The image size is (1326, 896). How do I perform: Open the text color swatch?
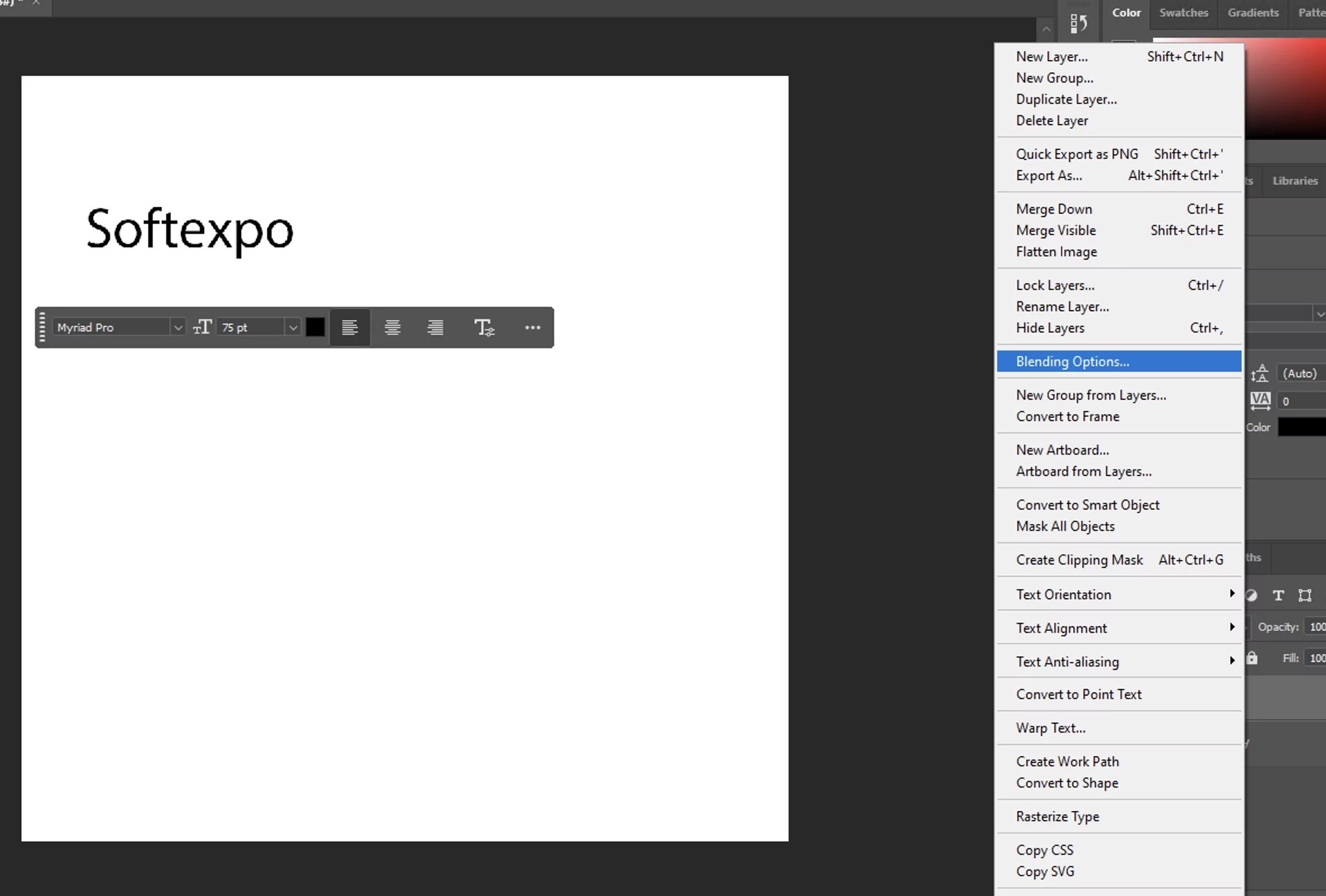[x=315, y=327]
